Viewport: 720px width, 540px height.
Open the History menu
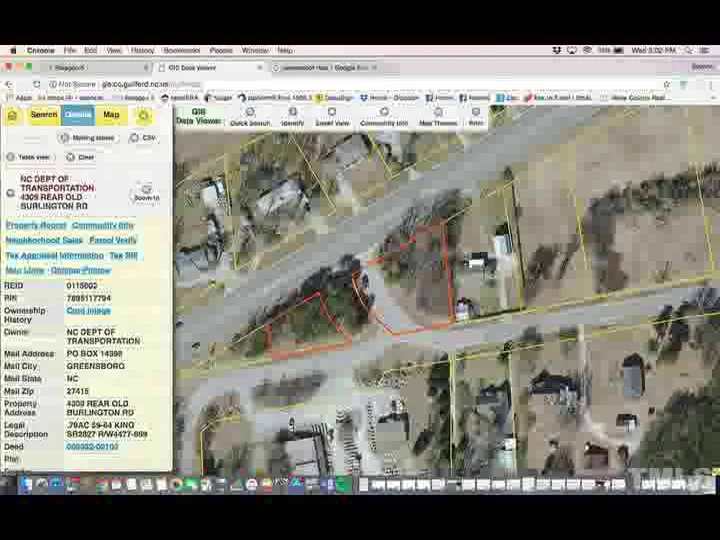pyautogui.click(x=142, y=51)
